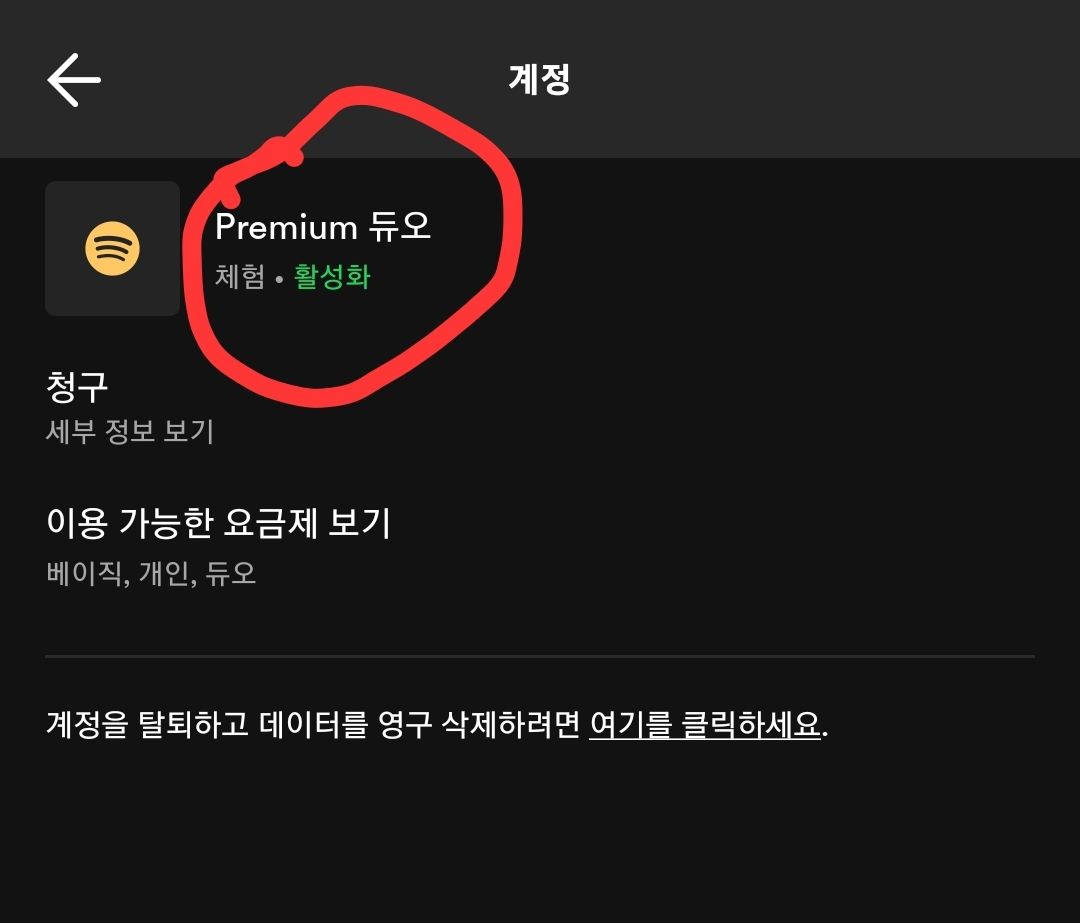
Task: Tap the dot between 체험 and 활성화
Action: [x=279, y=279]
